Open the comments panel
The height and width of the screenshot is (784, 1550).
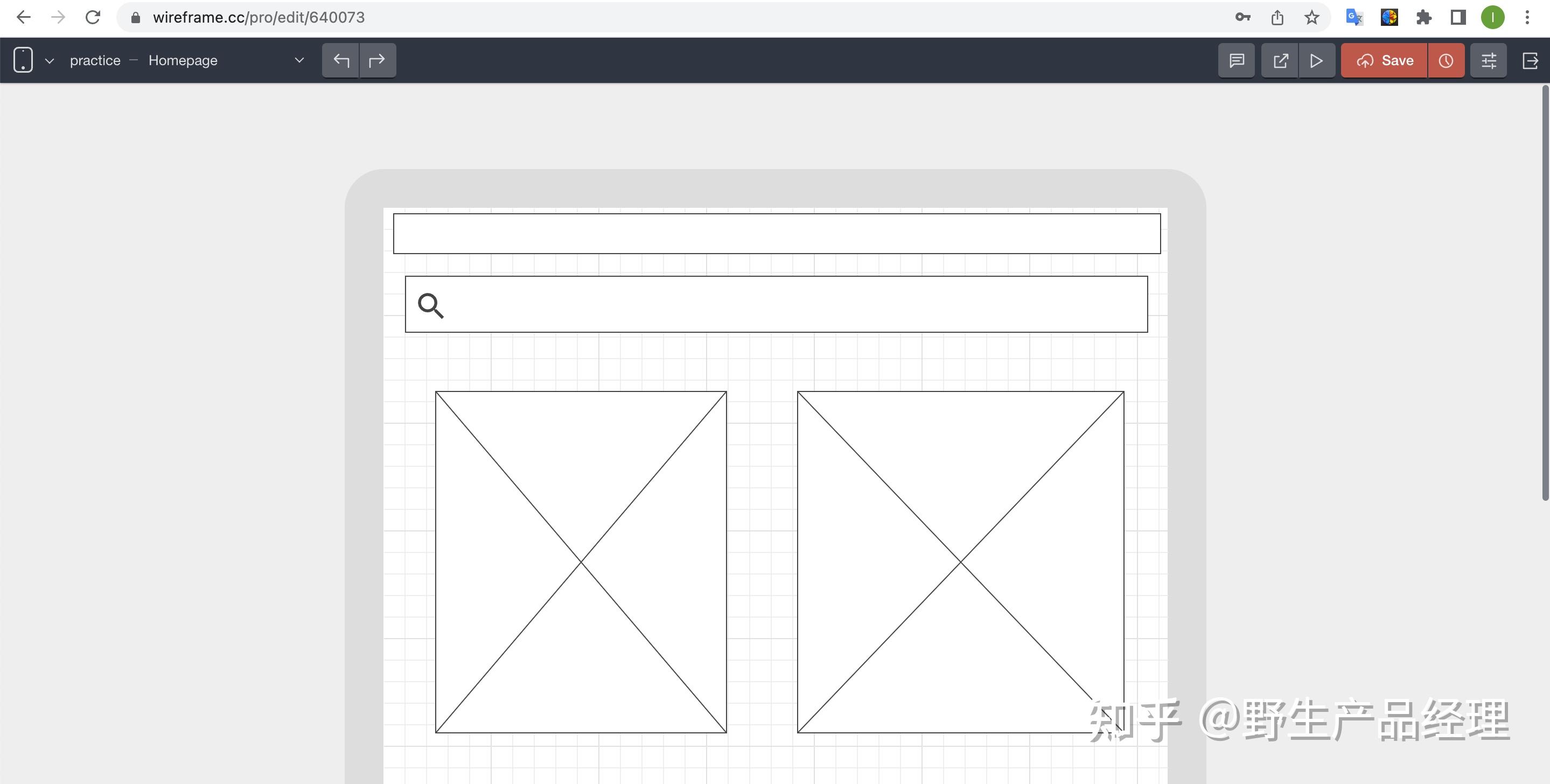(x=1237, y=60)
